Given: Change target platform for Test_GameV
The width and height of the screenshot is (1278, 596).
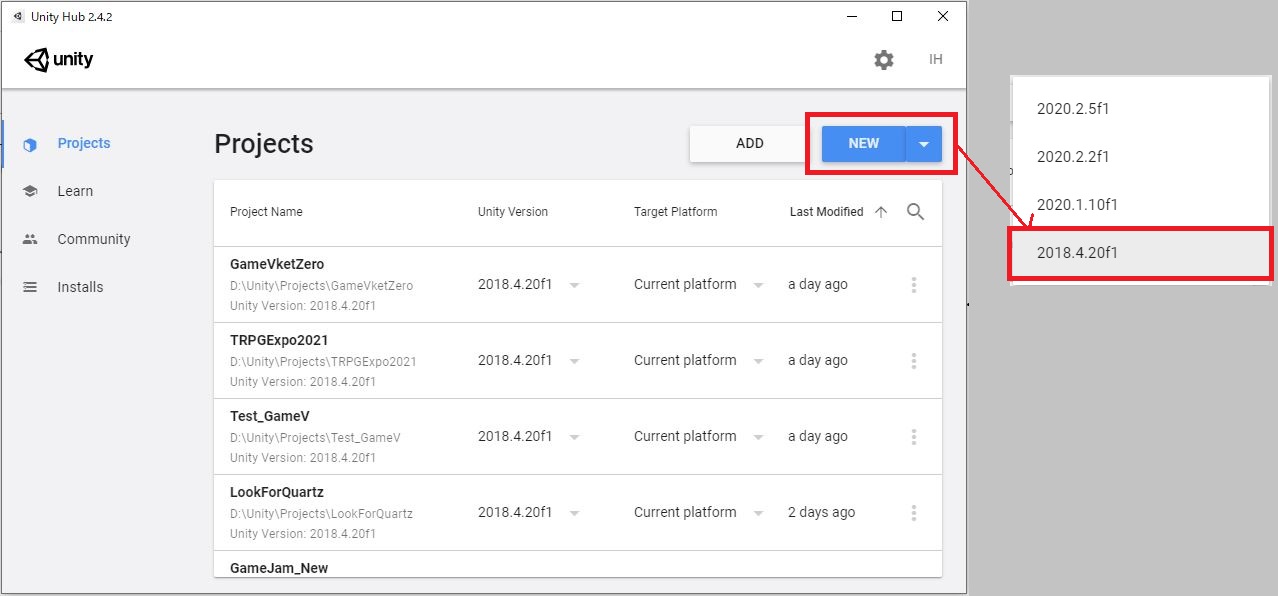Looking at the screenshot, I should pyautogui.click(x=699, y=437).
